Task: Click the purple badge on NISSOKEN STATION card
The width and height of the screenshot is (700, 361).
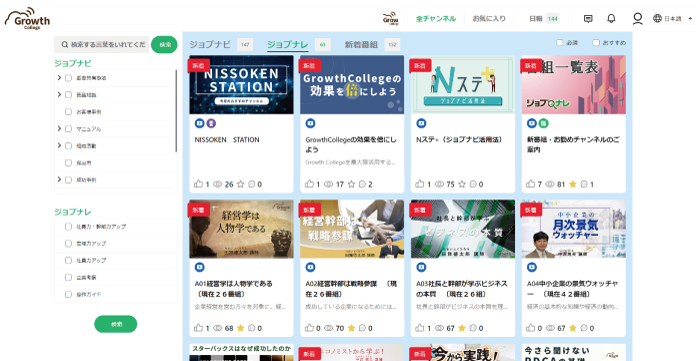Action: [211, 123]
